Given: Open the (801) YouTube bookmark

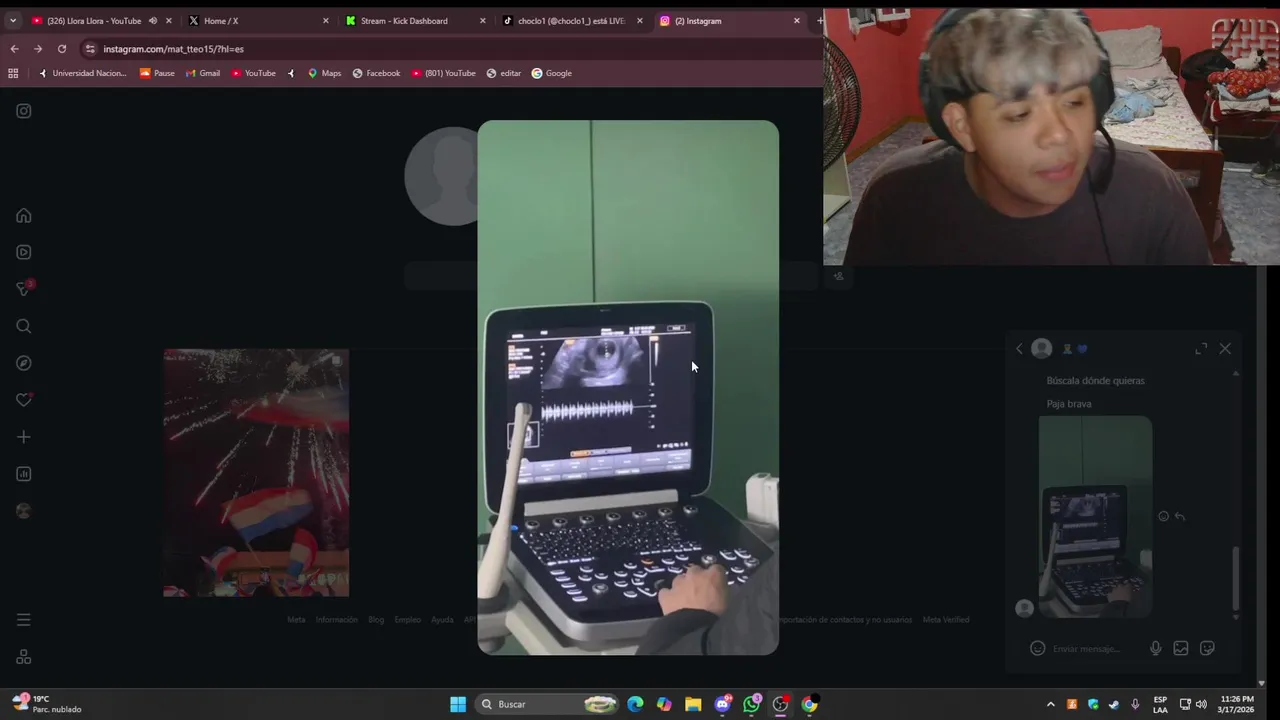Looking at the screenshot, I should pos(443,73).
